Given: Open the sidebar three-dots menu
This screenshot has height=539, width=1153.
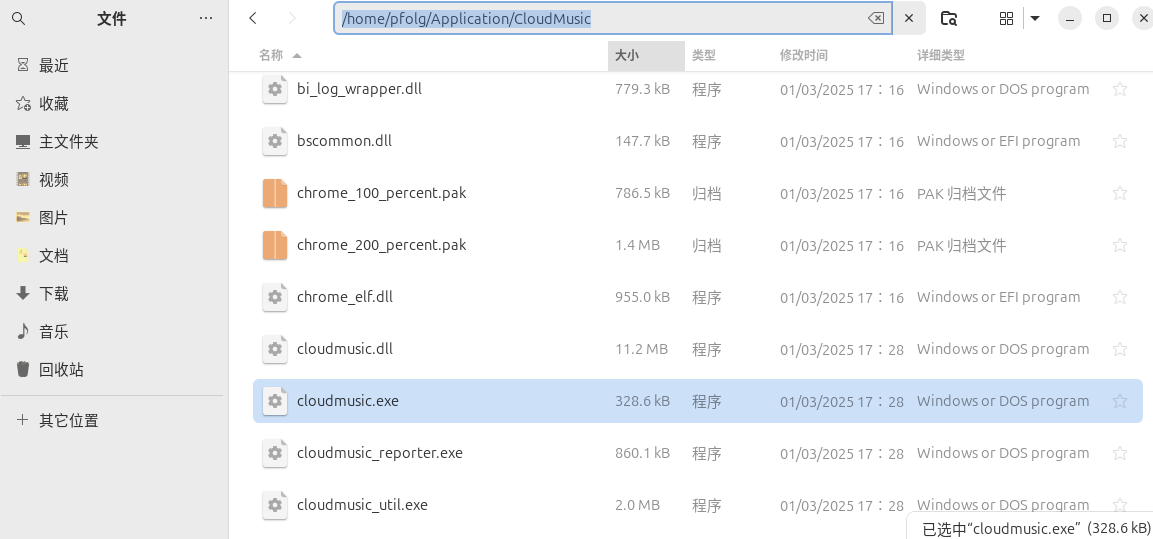Looking at the screenshot, I should point(206,18).
